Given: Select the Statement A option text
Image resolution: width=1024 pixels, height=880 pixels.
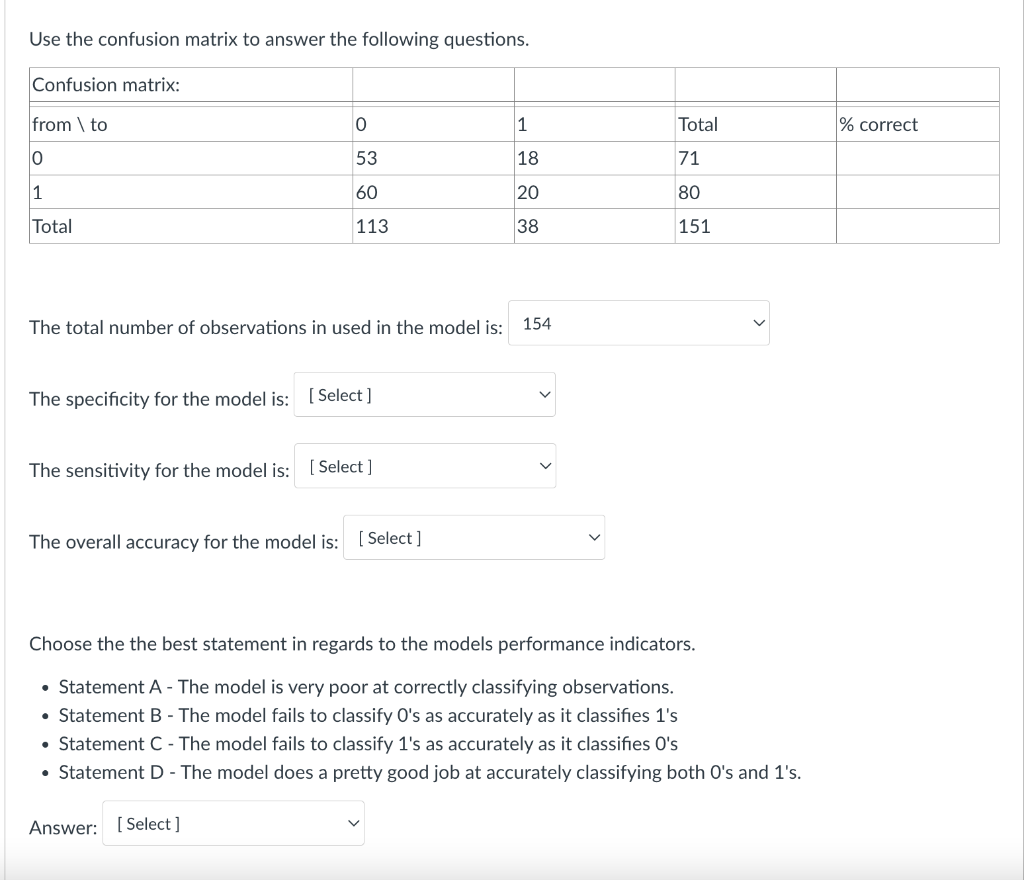Looking at the screenshot, I should 366,687.
